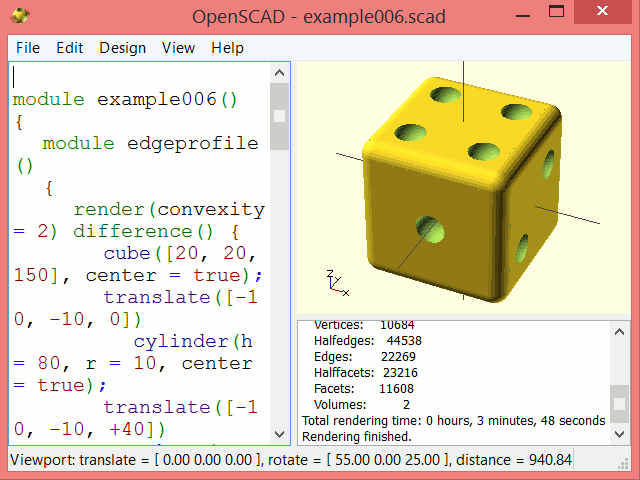Click the '0, -10, +40])' code line

pyautogui.click(x=89, y=430)
